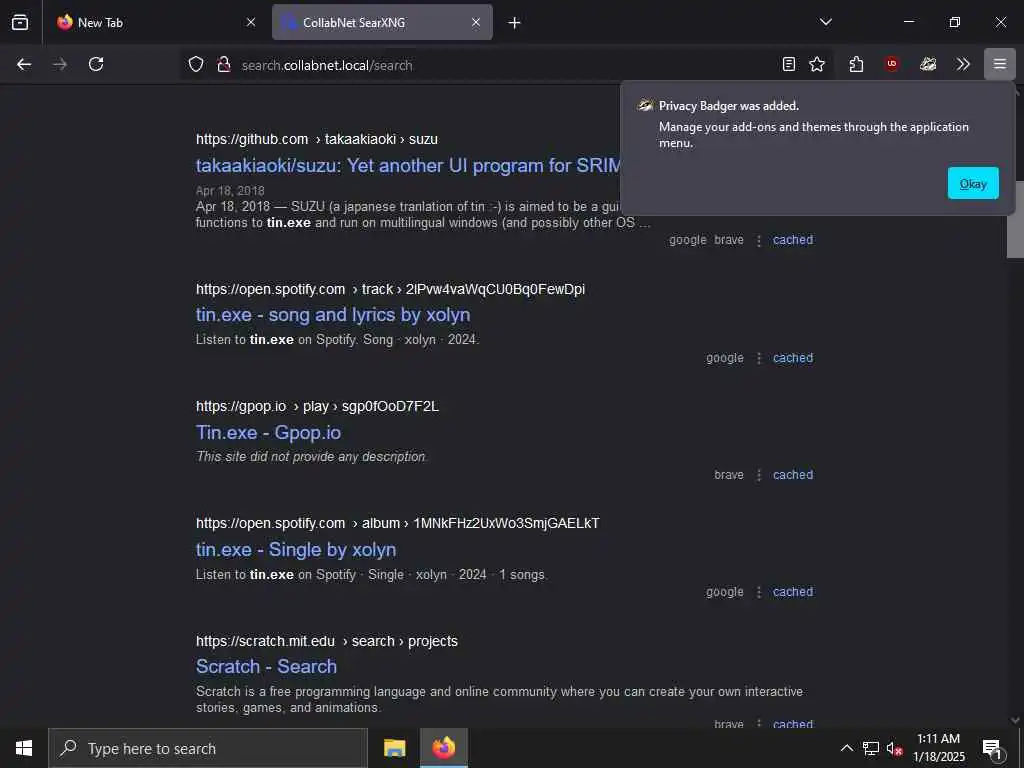This screenshot has width=1024, height=768.
Task: Open the network status tray icon
Action: (x=871, y=748)
